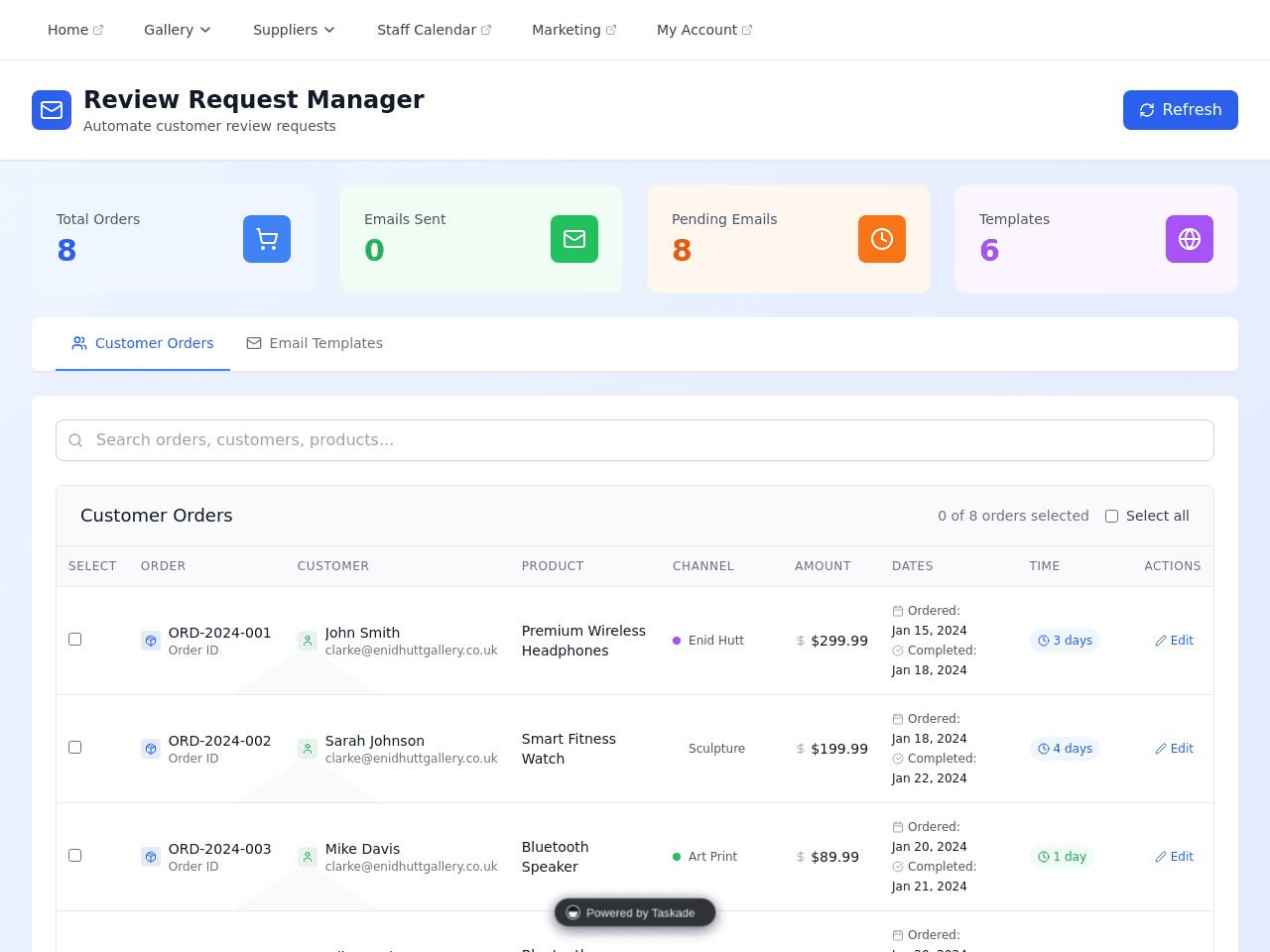Open the Staff Calendar navigation link
The height and width of the screenshot is (952, 1270).
434,30
